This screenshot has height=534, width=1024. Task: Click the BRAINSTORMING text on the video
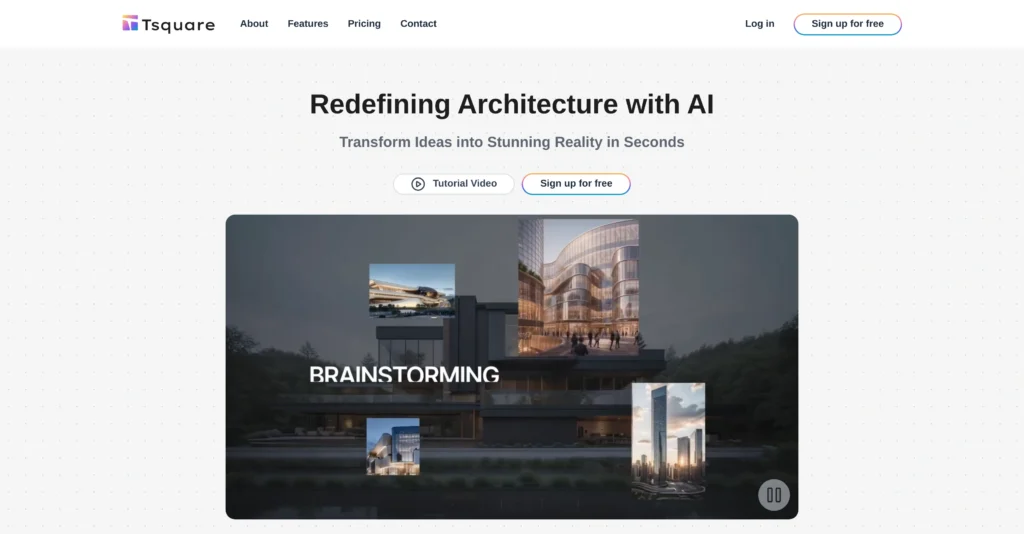[x=404, y=374]
